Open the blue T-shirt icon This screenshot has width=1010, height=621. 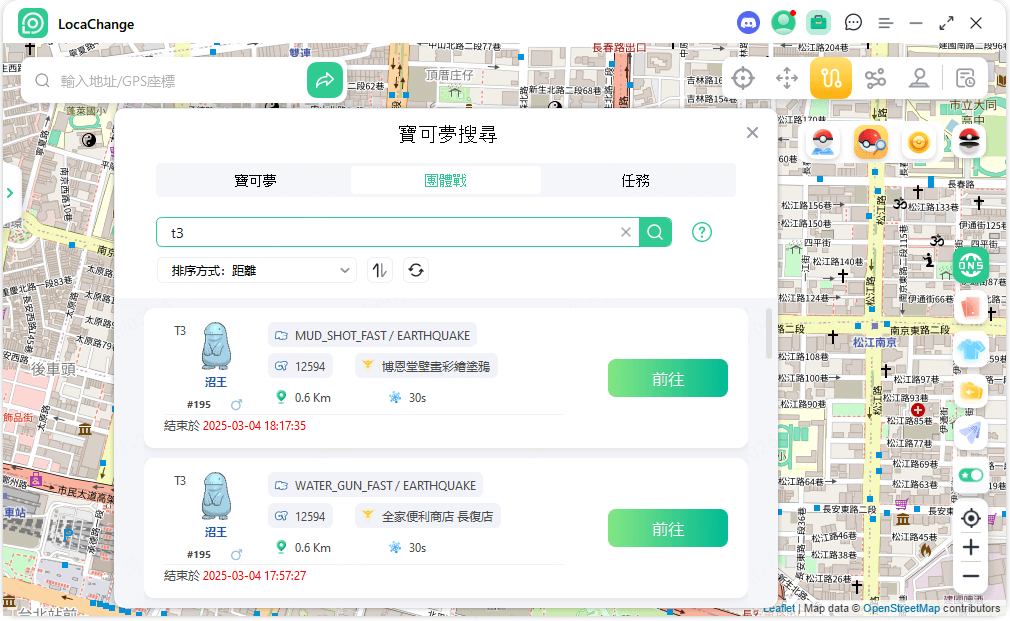(971, 349)
